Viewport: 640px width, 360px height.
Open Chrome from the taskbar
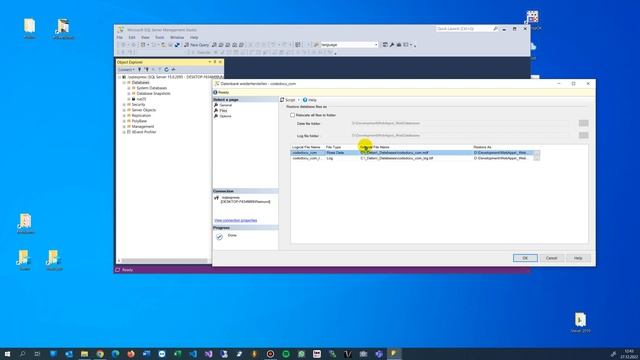pos(100,354)
